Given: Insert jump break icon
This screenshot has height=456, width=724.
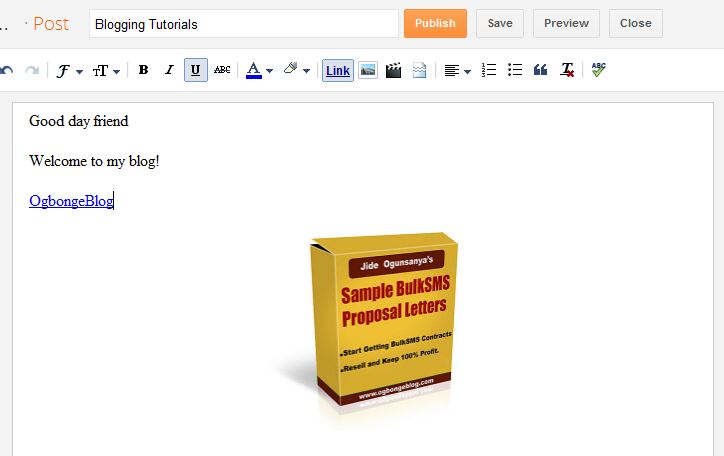Looking at the screenshot, I should click(x=419, y=70).
